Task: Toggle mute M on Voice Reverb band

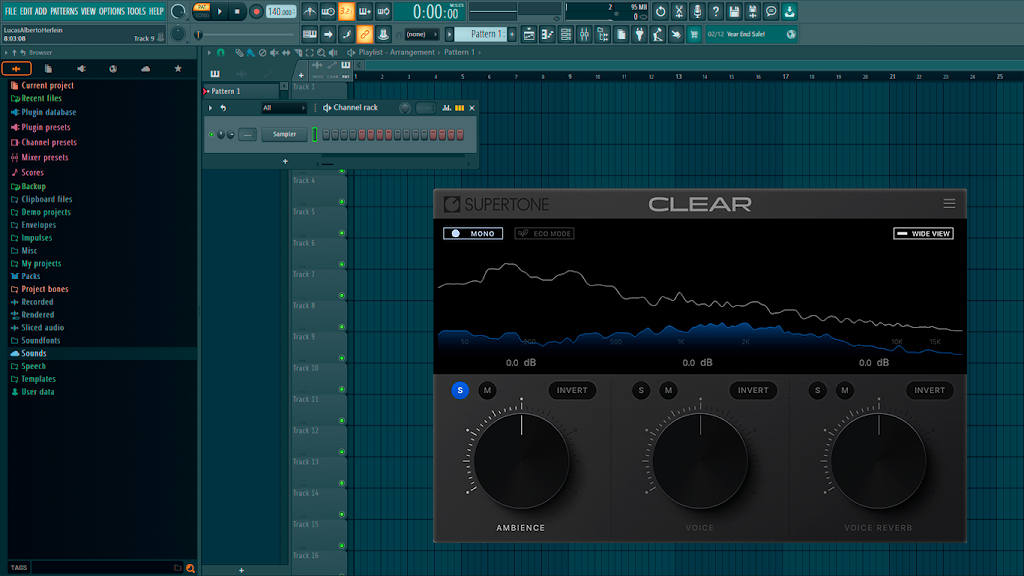Action: pyautogui.click(x=844, y=390)
